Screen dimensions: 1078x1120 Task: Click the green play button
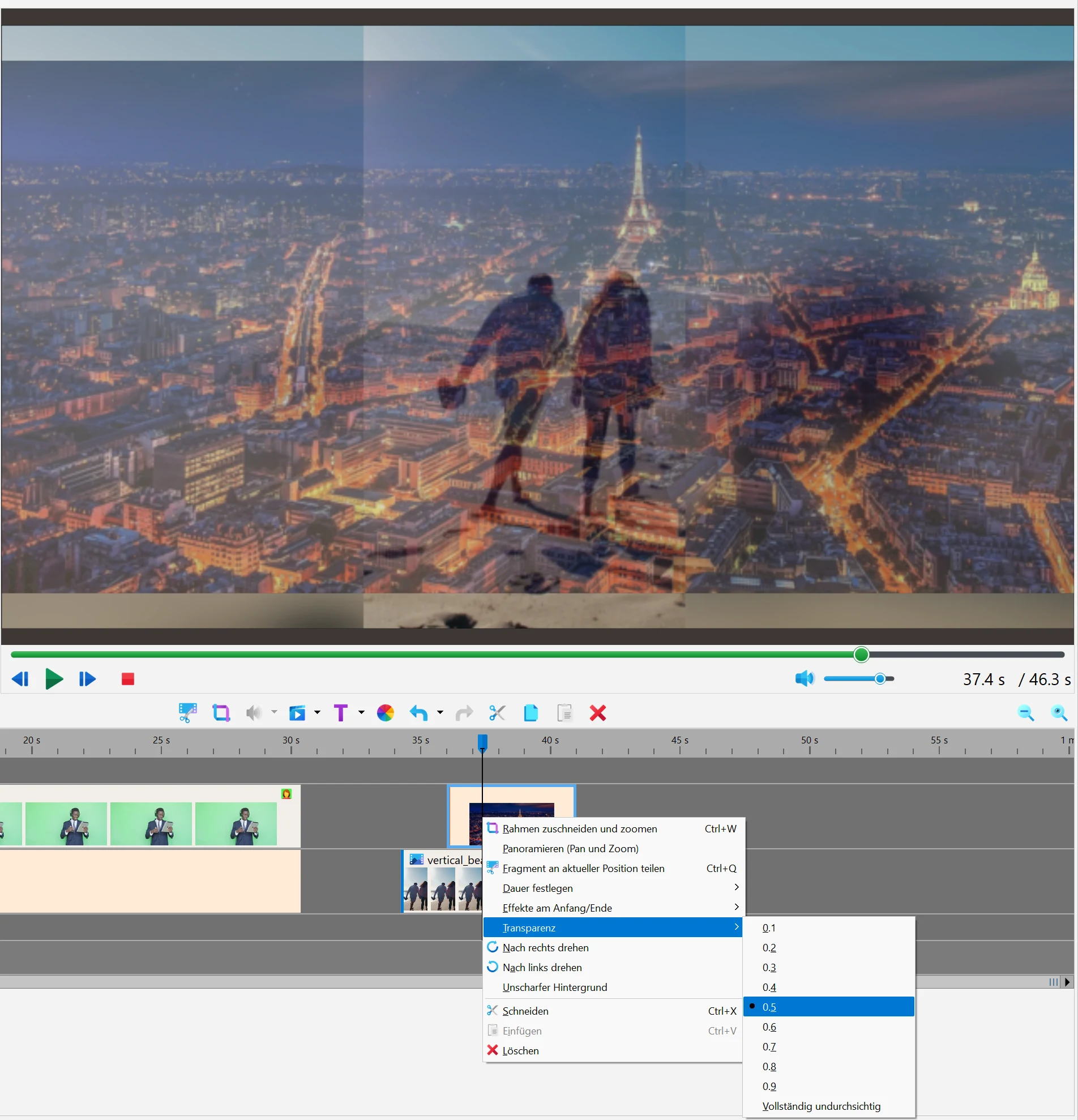[54, 679]
